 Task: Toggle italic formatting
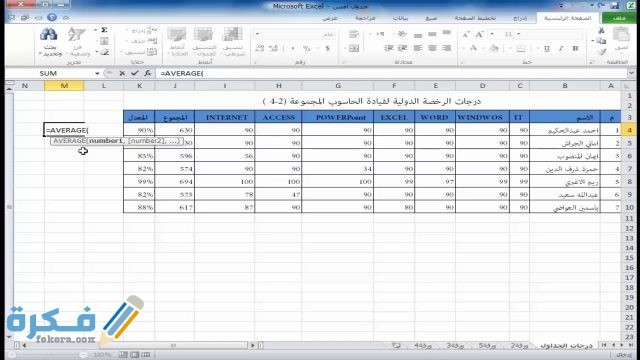pyautogui.click(x=561, y=49)
